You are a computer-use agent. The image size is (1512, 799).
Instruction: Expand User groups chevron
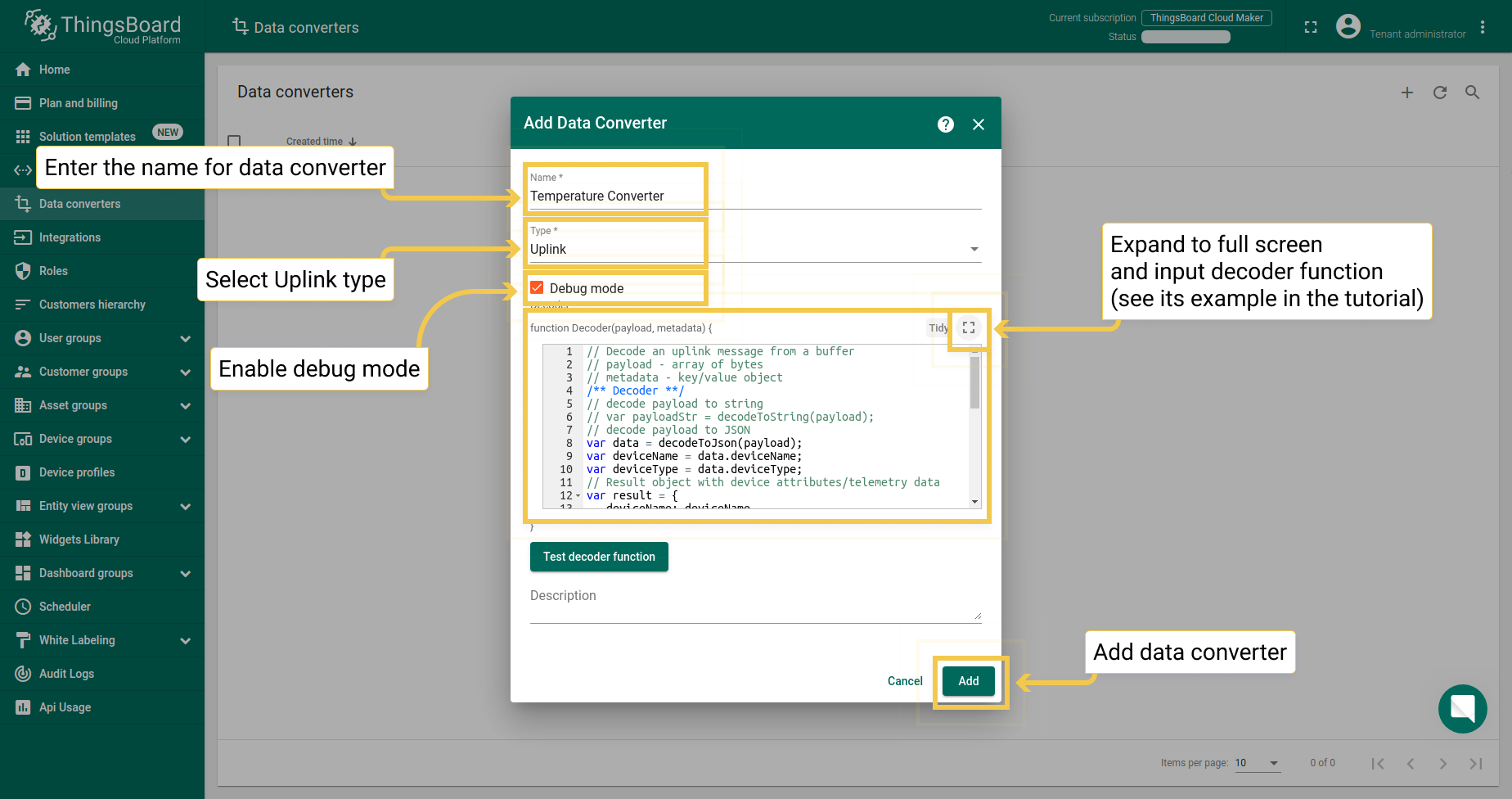click(186, 338)
